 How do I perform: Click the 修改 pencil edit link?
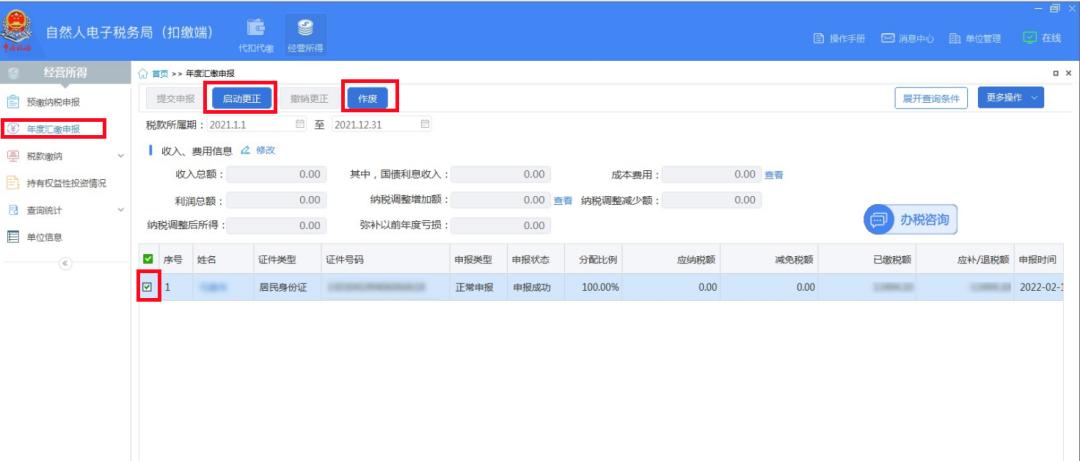pos(258,150)
